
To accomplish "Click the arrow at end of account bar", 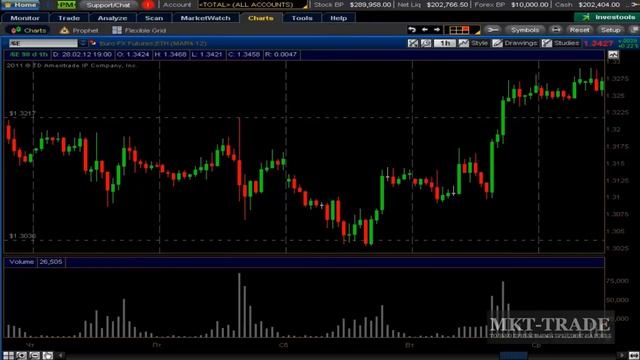I will (635, 5).
